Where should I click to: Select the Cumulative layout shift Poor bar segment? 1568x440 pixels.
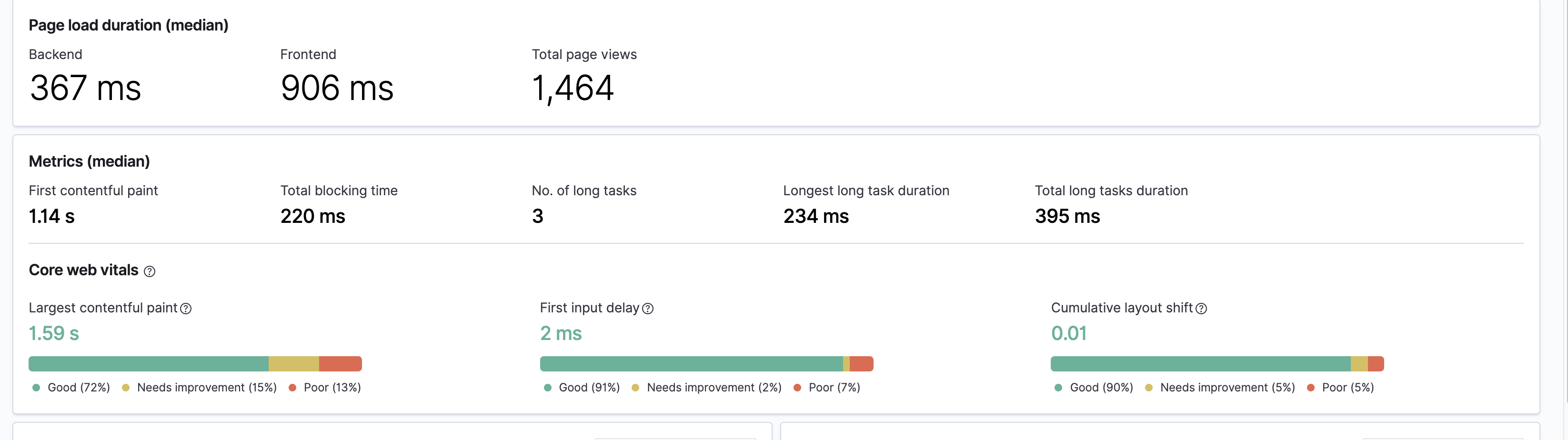point(1376,364)
